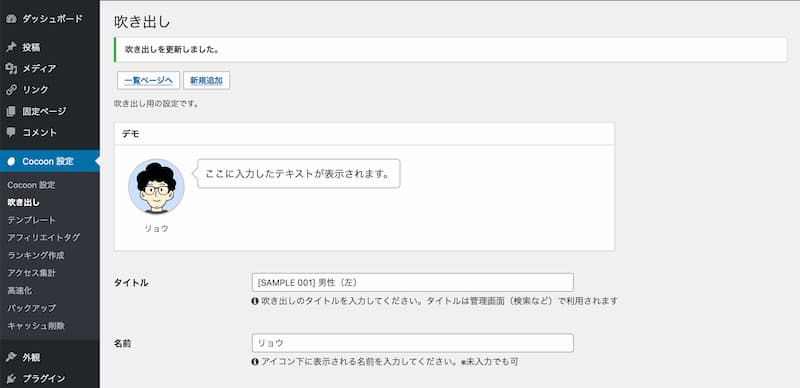Click the chain link icon beside リンク
The height and width of the screenshot is (388, 800).
point(11,90)
